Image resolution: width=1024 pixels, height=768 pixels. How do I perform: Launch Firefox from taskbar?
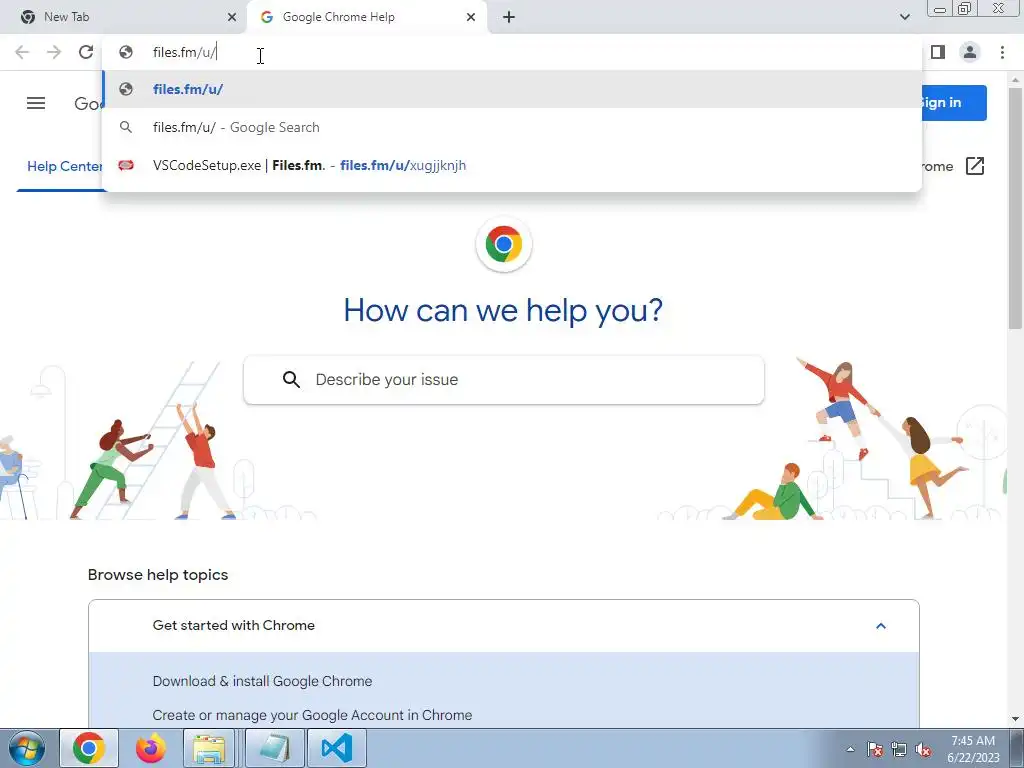point(151,748)
